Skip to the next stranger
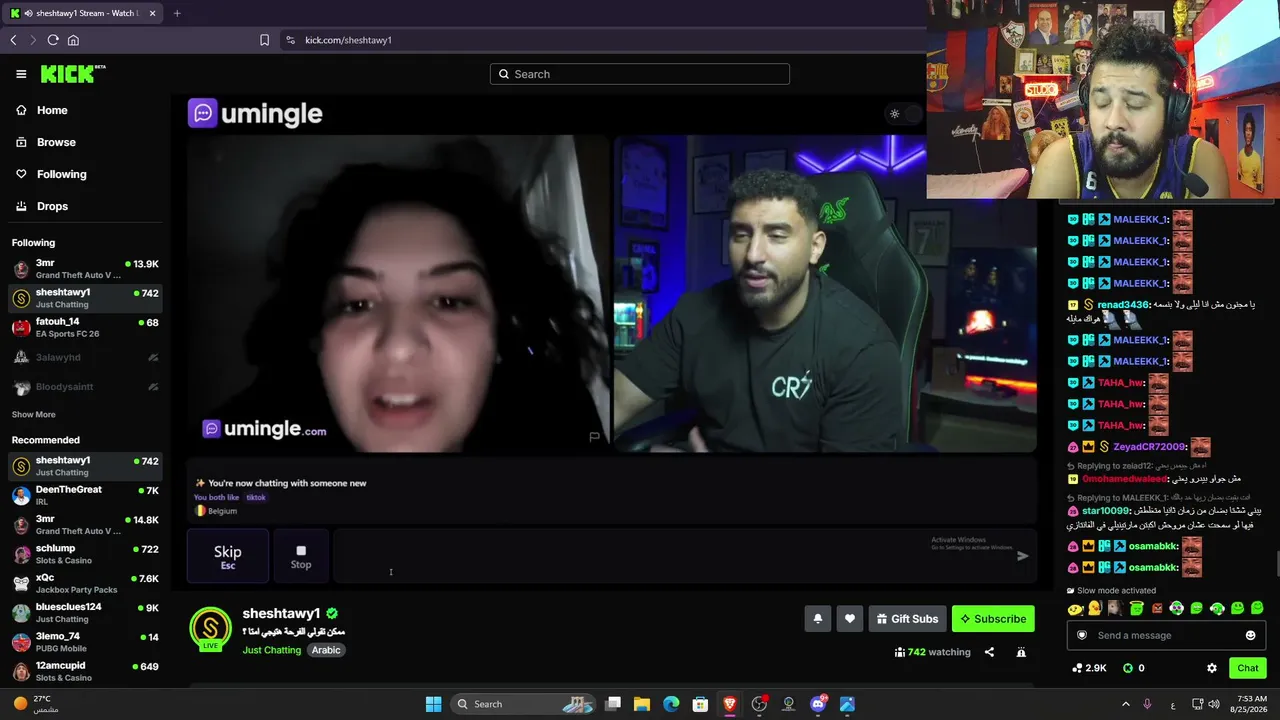Screen dimensions: 1280x720 (x=228, y=555)
